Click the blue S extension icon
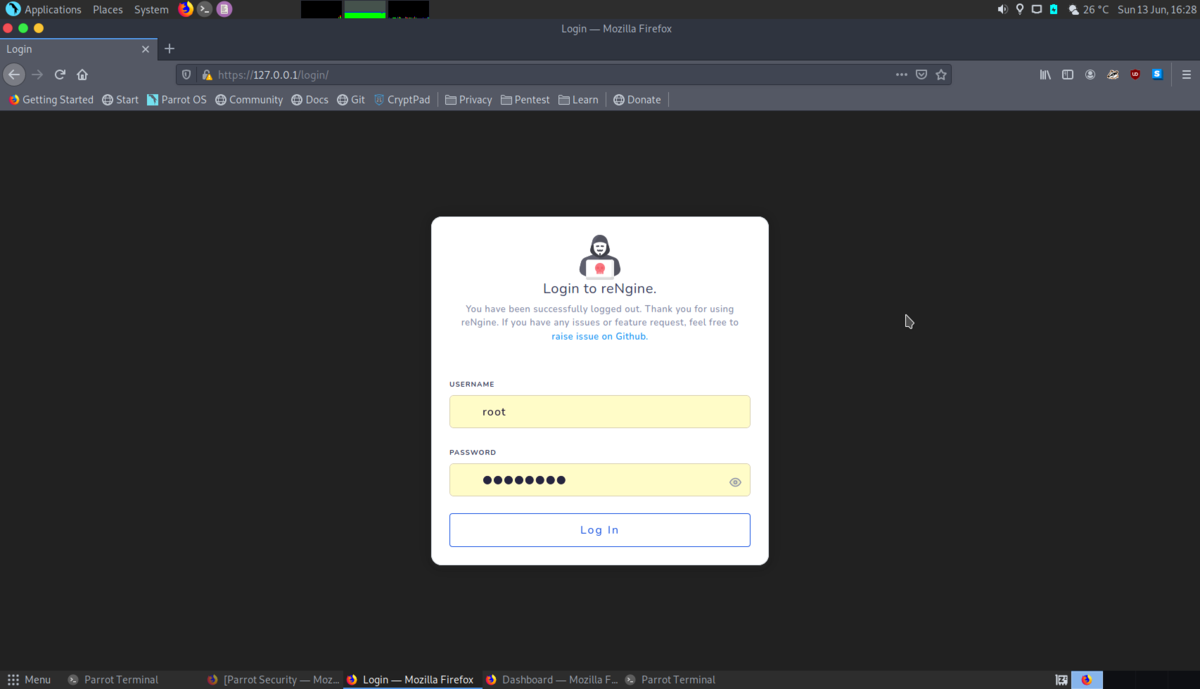 pyautogui.click(x=1157, y=74)
